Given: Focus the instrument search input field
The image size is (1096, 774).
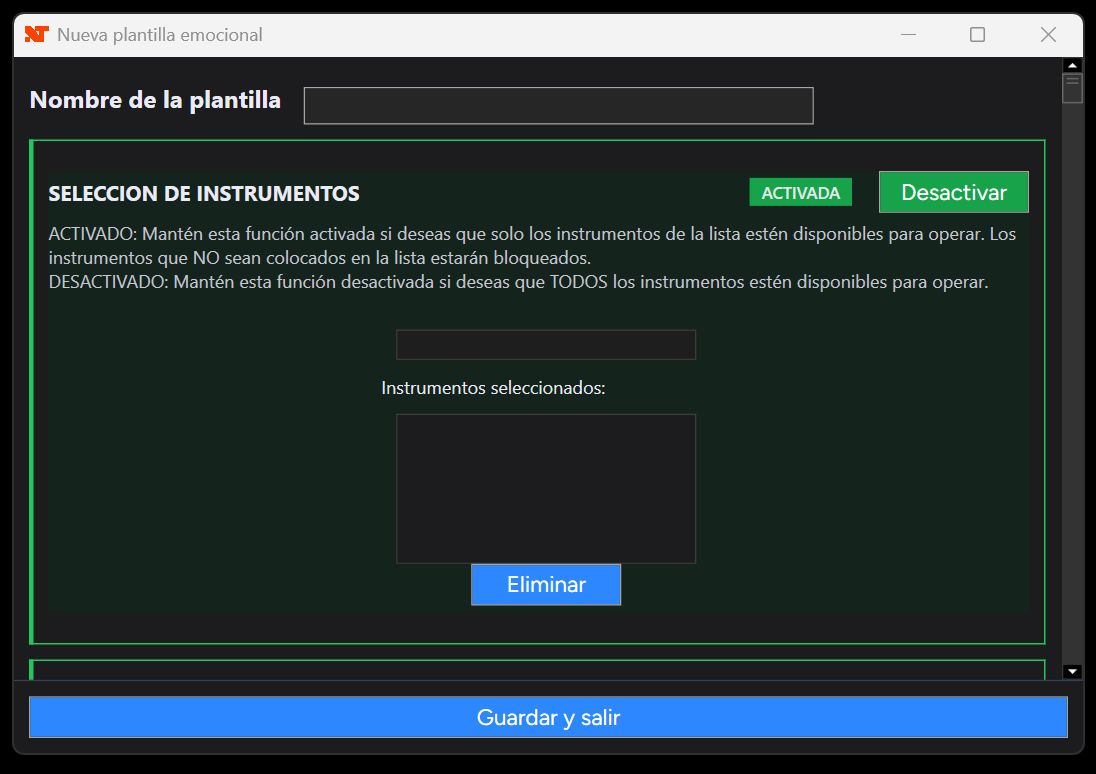Looking at the screenshot, I should pyautogui.click(x=546, y=345).
